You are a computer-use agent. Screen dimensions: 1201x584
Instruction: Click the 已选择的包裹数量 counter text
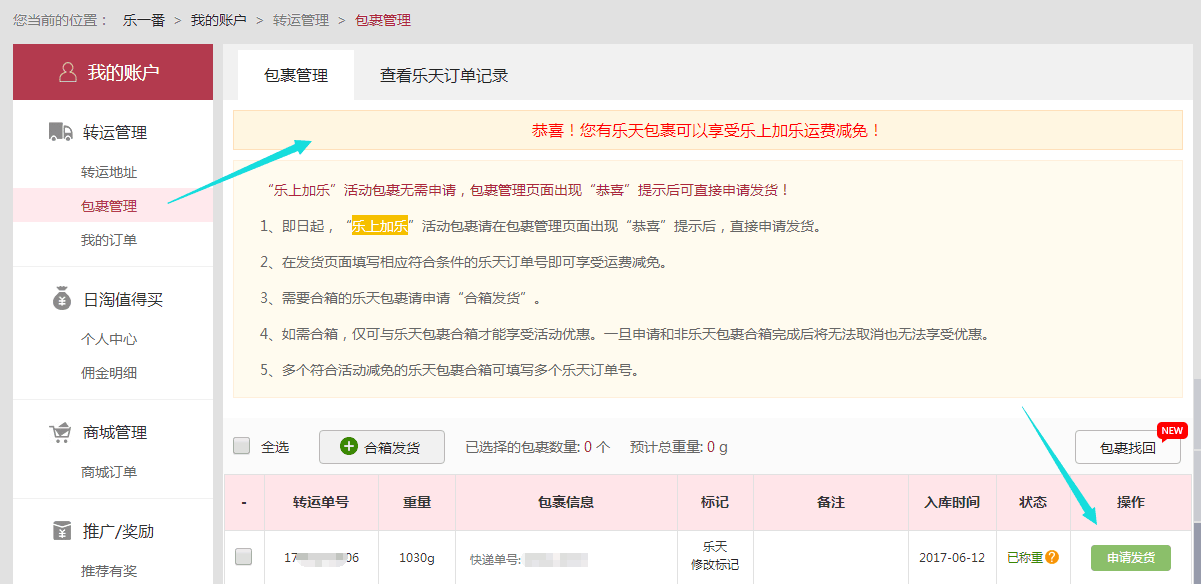tap(538, 447)
